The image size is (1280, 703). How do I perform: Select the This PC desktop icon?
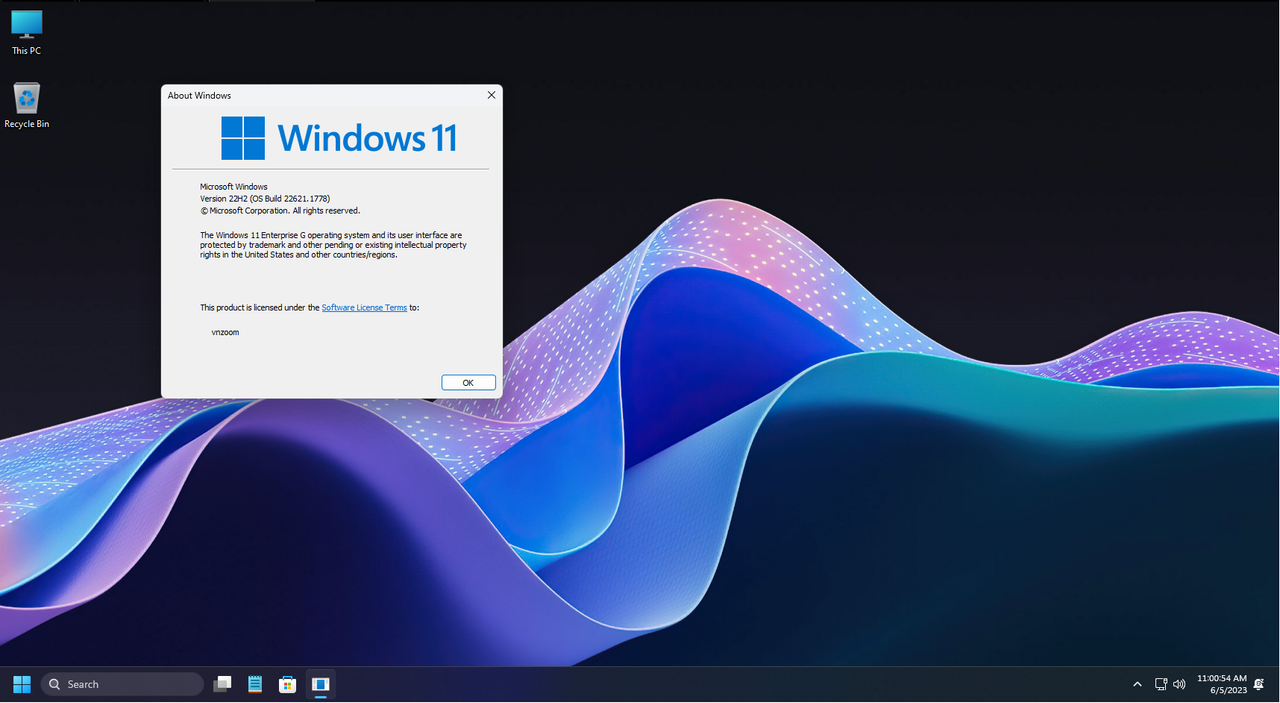[27, 32]
